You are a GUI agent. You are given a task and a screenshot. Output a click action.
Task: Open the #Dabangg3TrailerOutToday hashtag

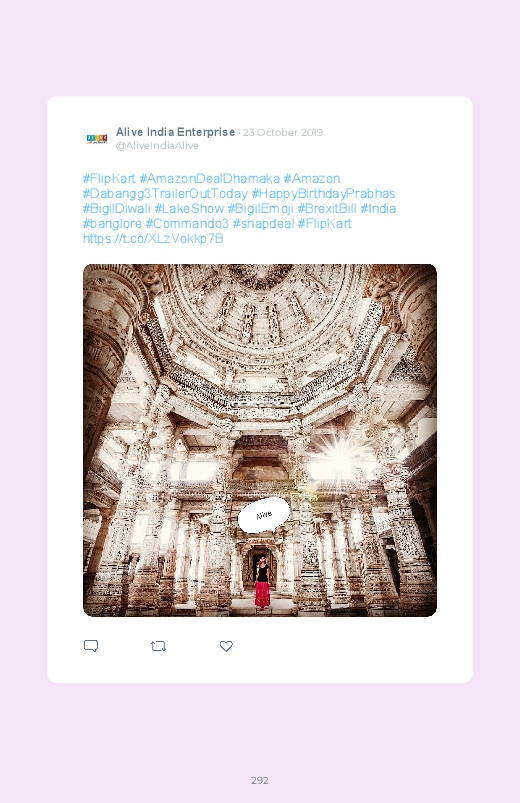pyautogui.click(x=165, y=194)
